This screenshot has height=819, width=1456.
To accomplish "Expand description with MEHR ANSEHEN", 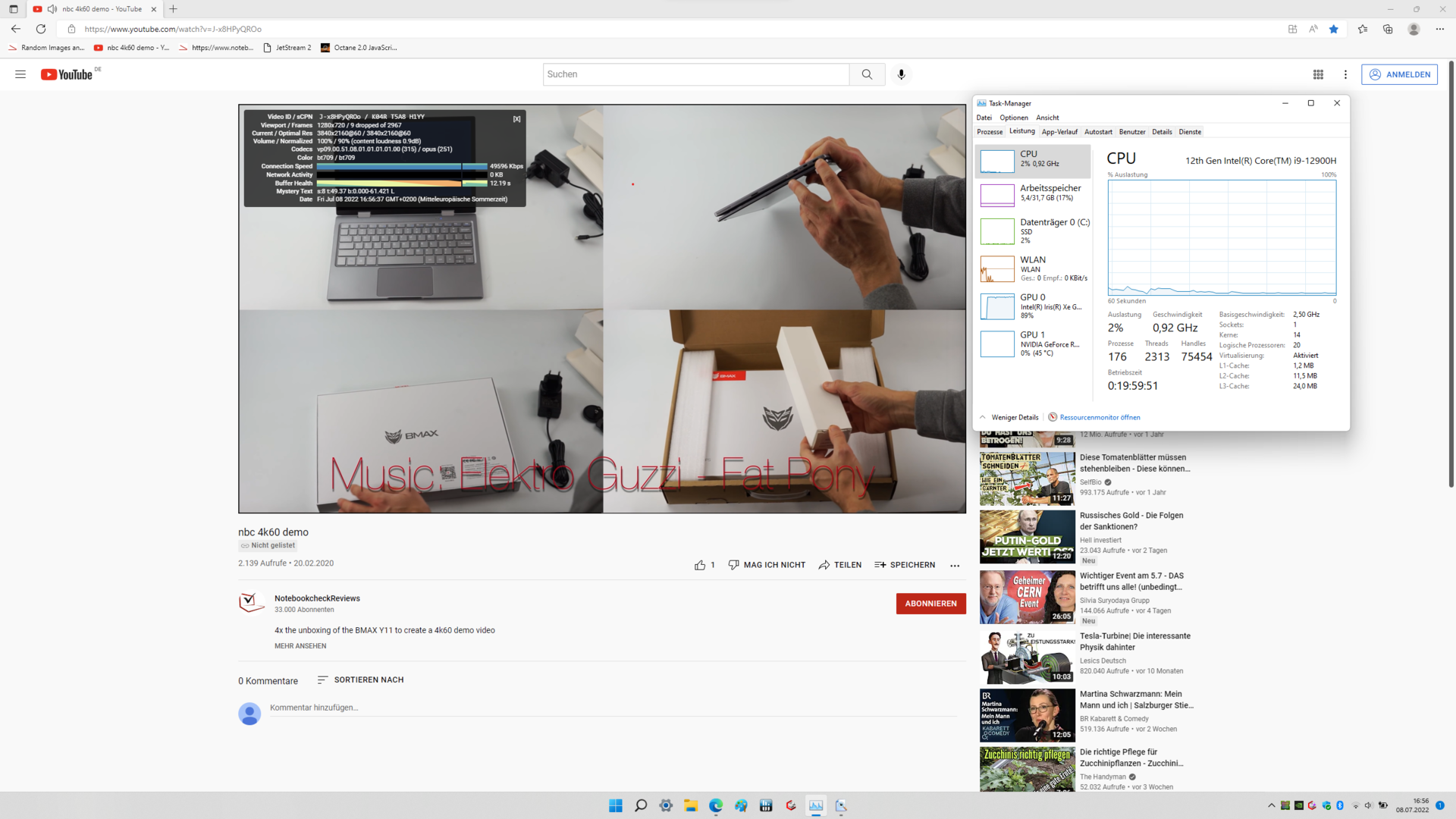I will coord(300,646).
